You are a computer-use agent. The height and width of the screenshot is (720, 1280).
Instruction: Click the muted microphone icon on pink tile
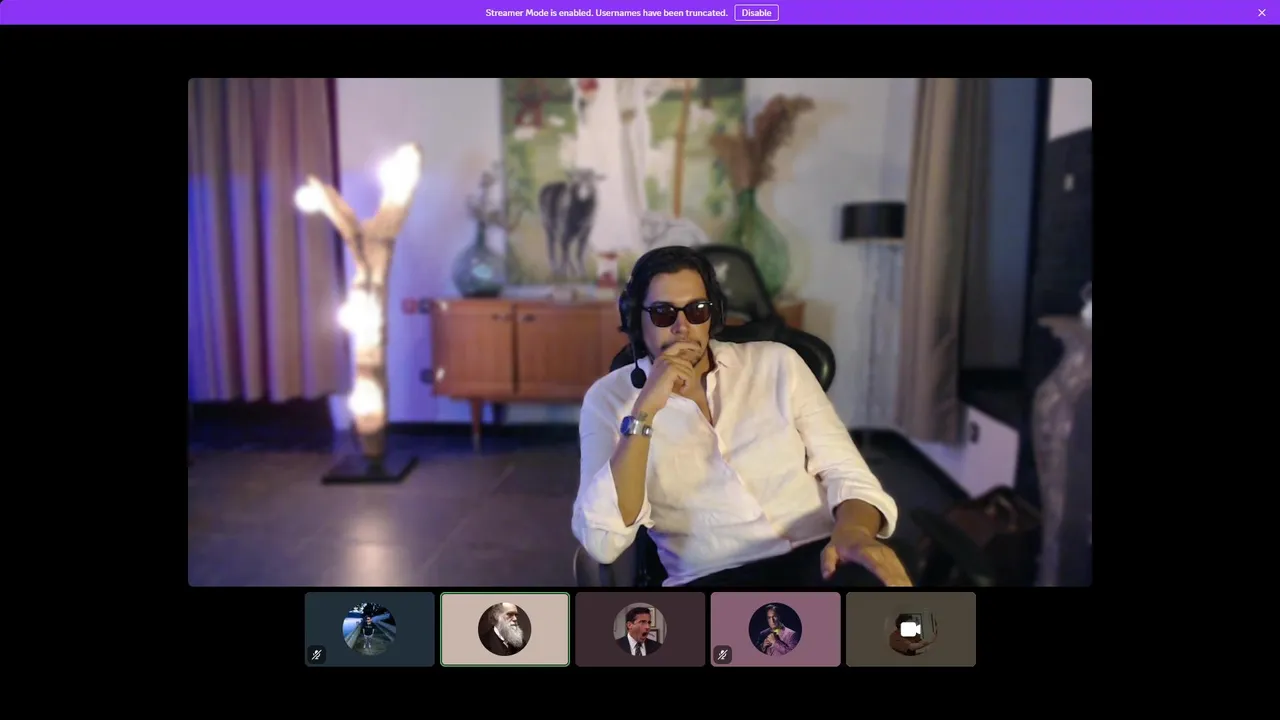tap(722, 655)
